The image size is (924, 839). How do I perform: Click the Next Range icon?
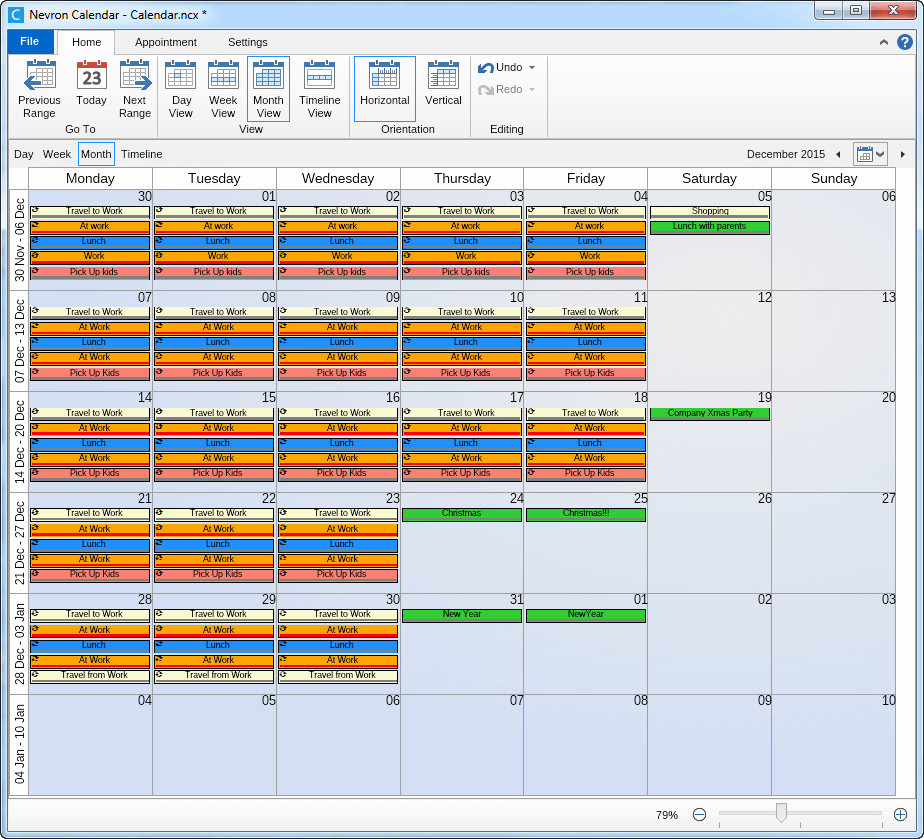click(135, 76)
